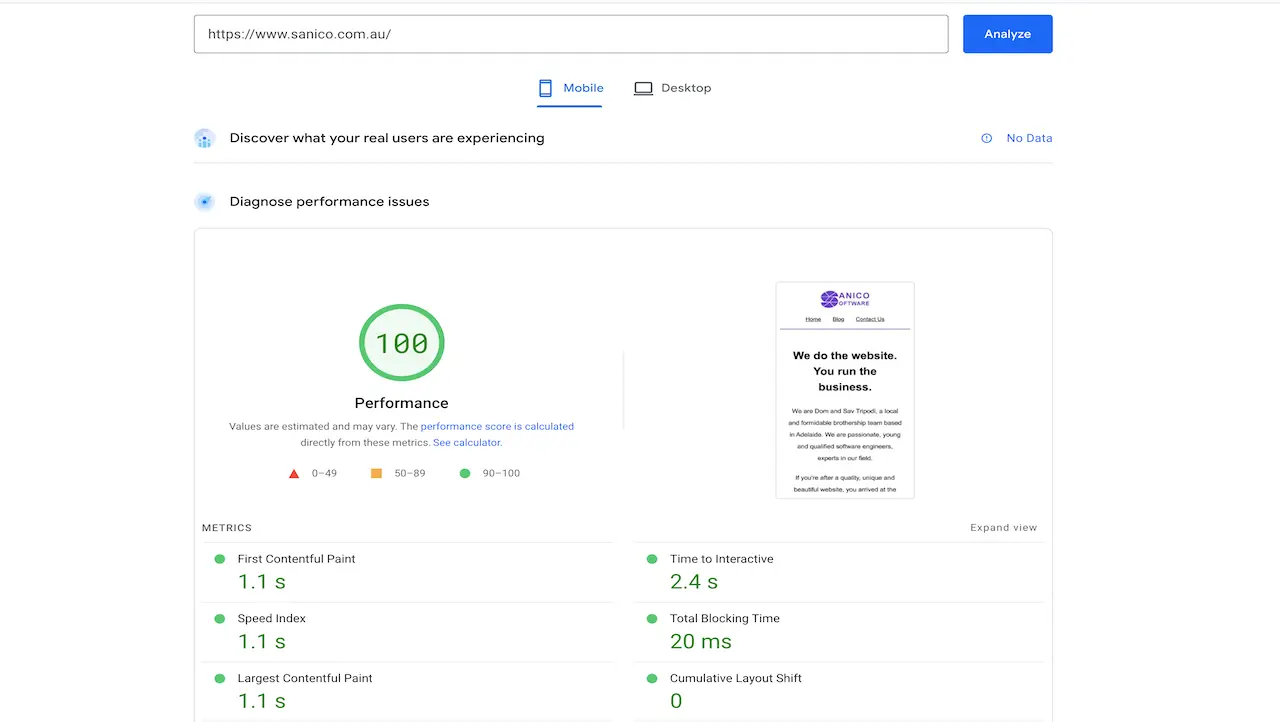Click the field data icon beside real users heading
This screenshot has height=722, width=1280.
pyautogui.click(x=204, y=138)
